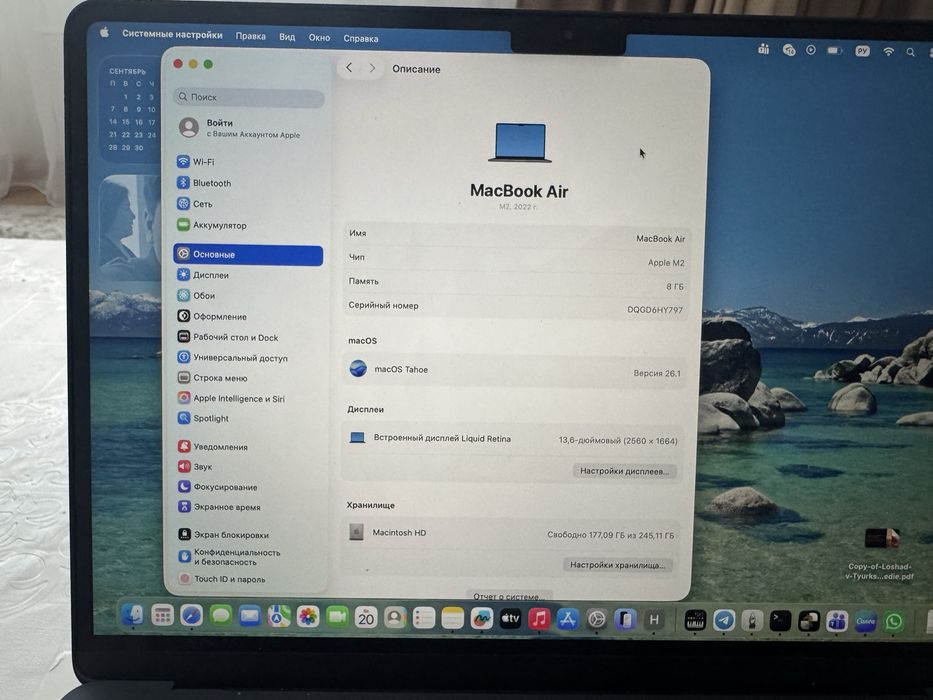Open FaceTime from the Dock
This screenshot has width=933, height=700.
pyautogui.click(x=337, y=617)
